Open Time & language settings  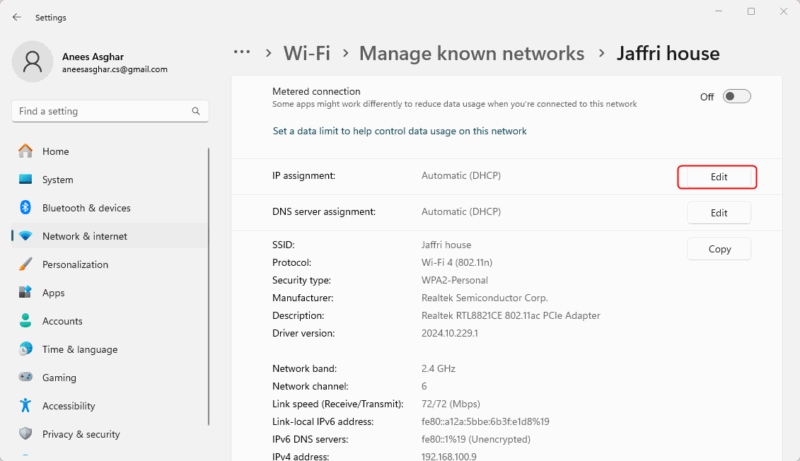pos(79,350)
